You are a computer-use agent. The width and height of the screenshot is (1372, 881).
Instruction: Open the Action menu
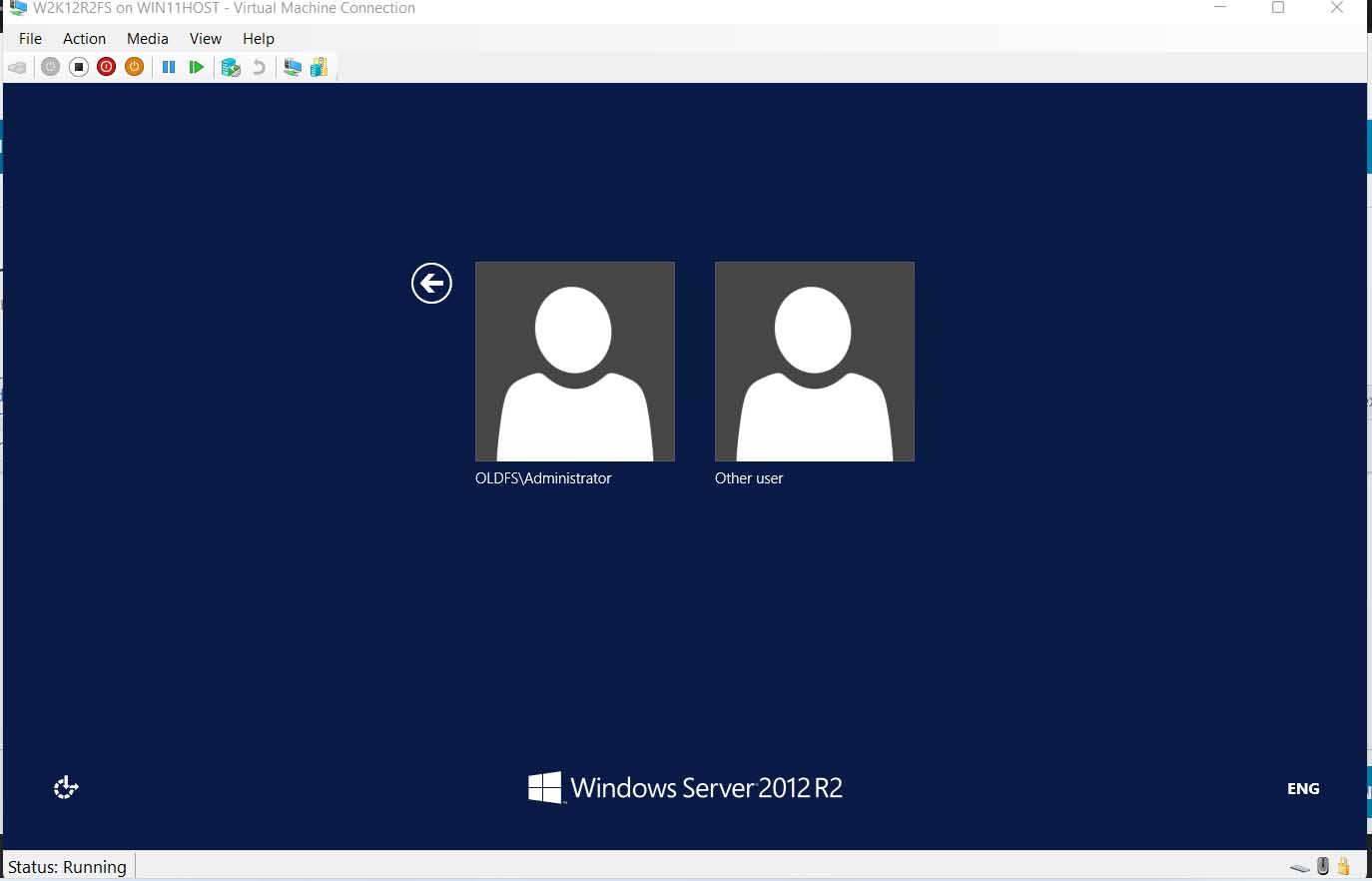pos(85,38)
